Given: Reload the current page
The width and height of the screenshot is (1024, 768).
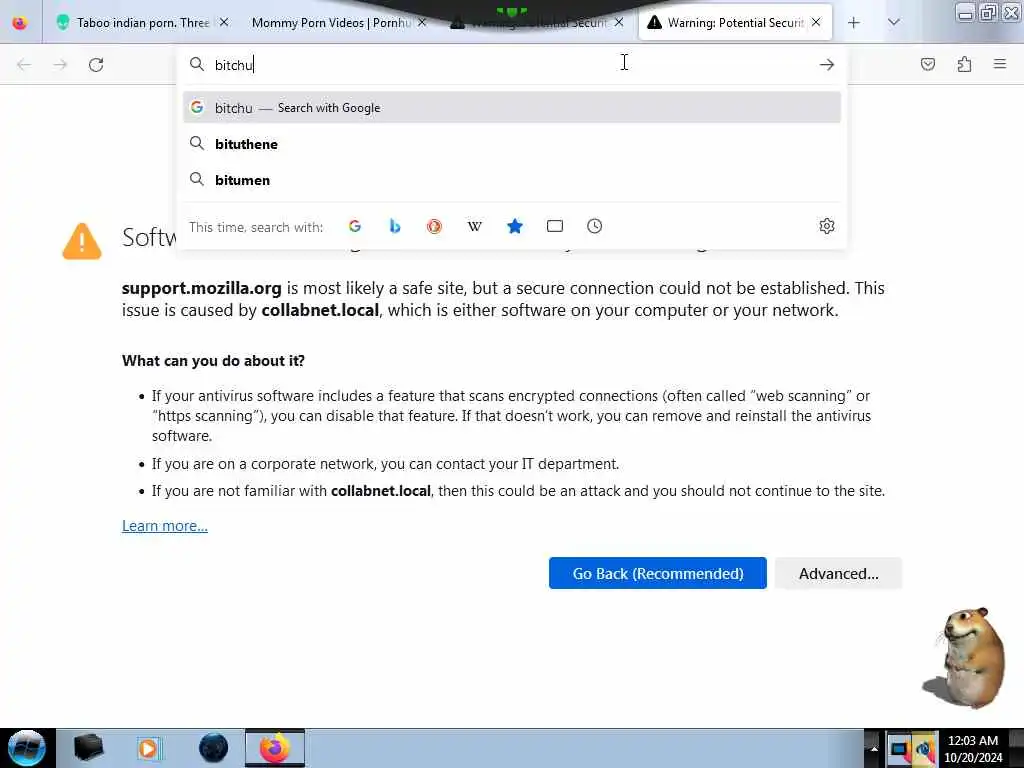Looking at the screenshot, I should (x=96, y=65).
